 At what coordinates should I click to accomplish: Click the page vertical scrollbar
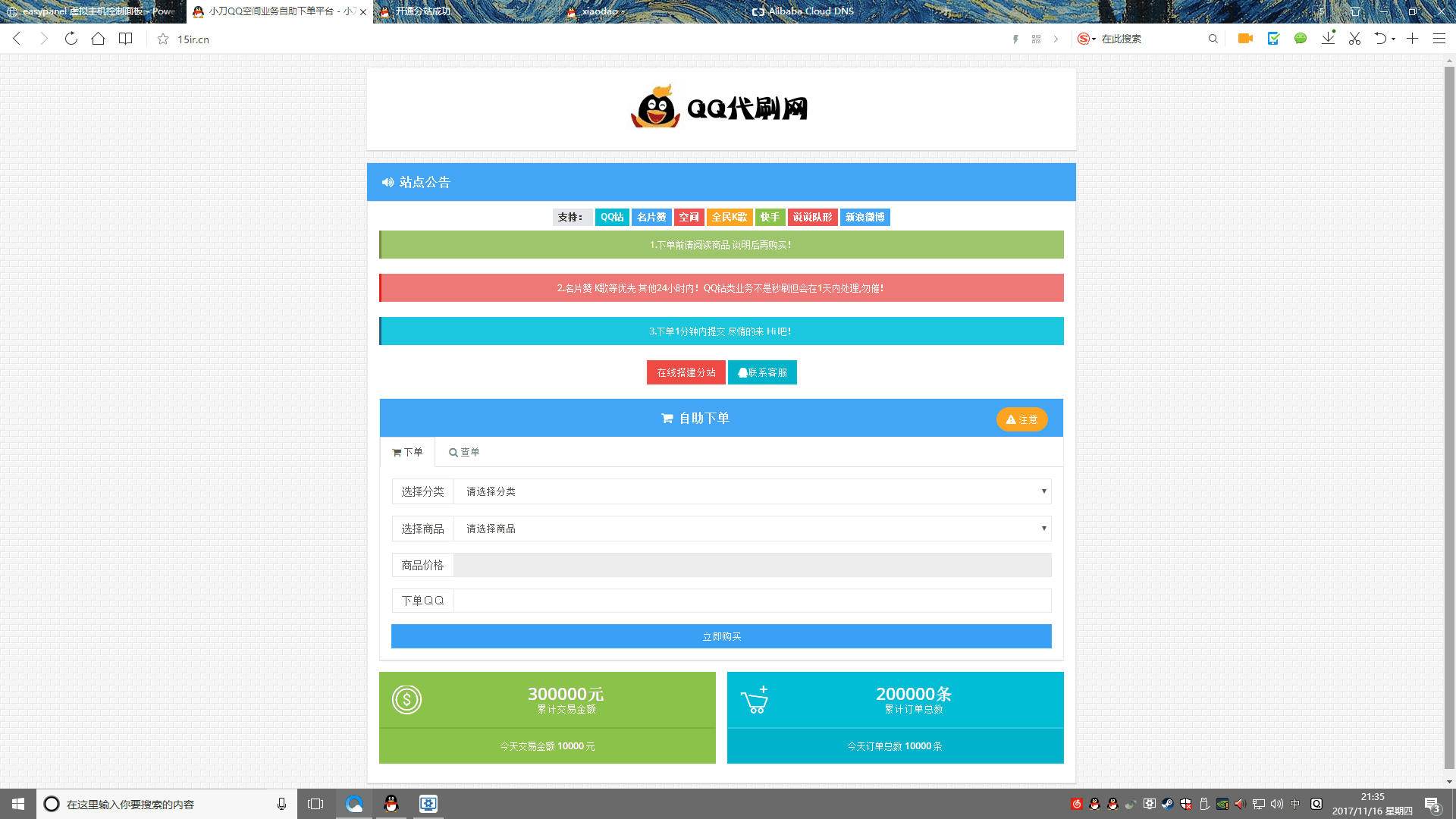point(1449,417)
